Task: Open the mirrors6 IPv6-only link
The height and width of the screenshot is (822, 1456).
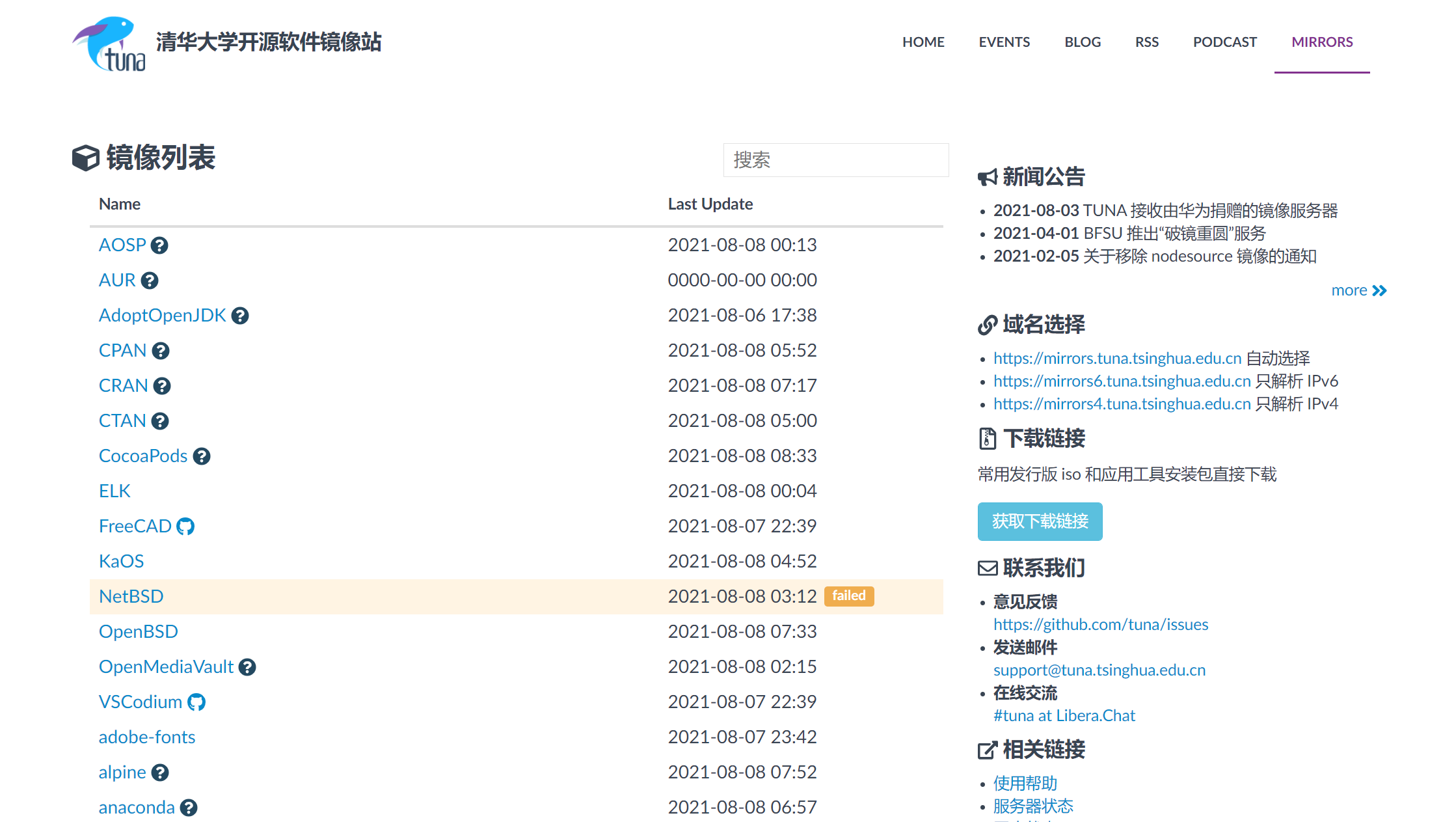Action: point(1122,381)
